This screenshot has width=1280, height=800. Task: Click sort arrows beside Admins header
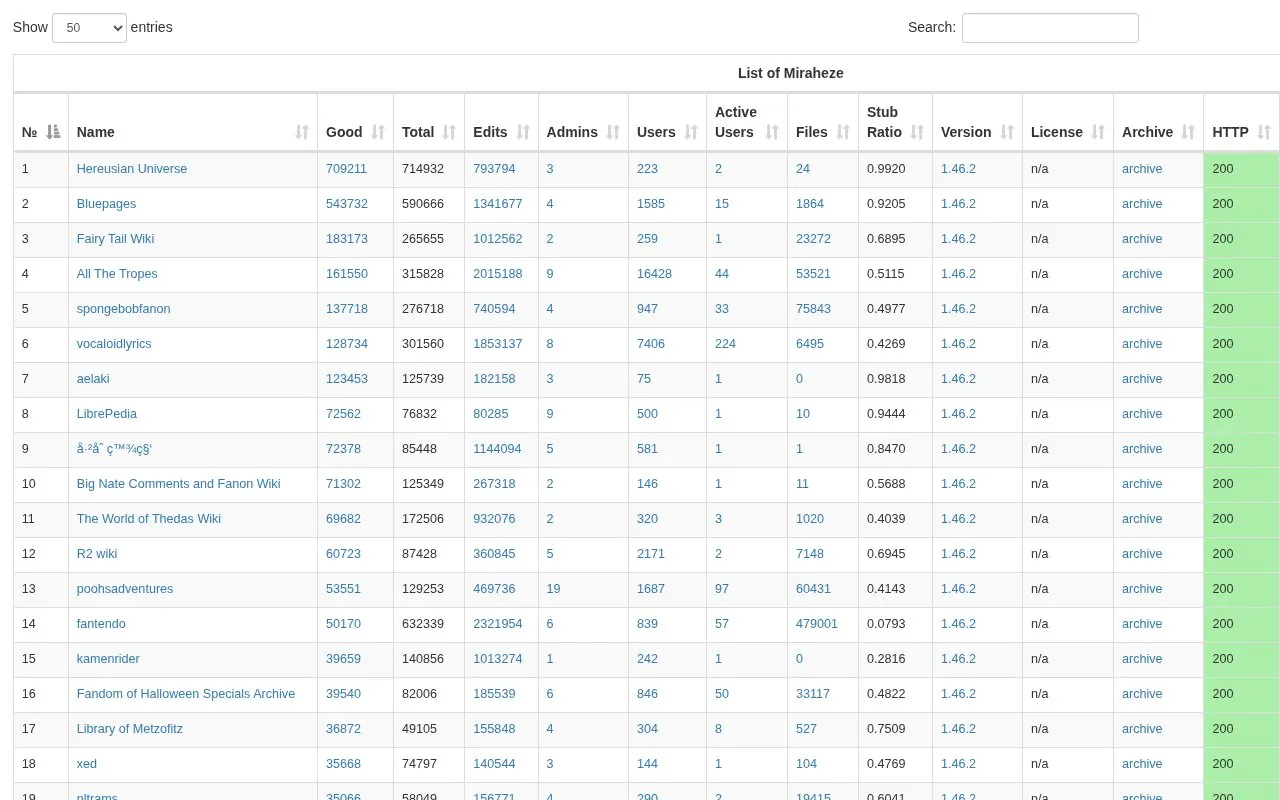point(613,132)
